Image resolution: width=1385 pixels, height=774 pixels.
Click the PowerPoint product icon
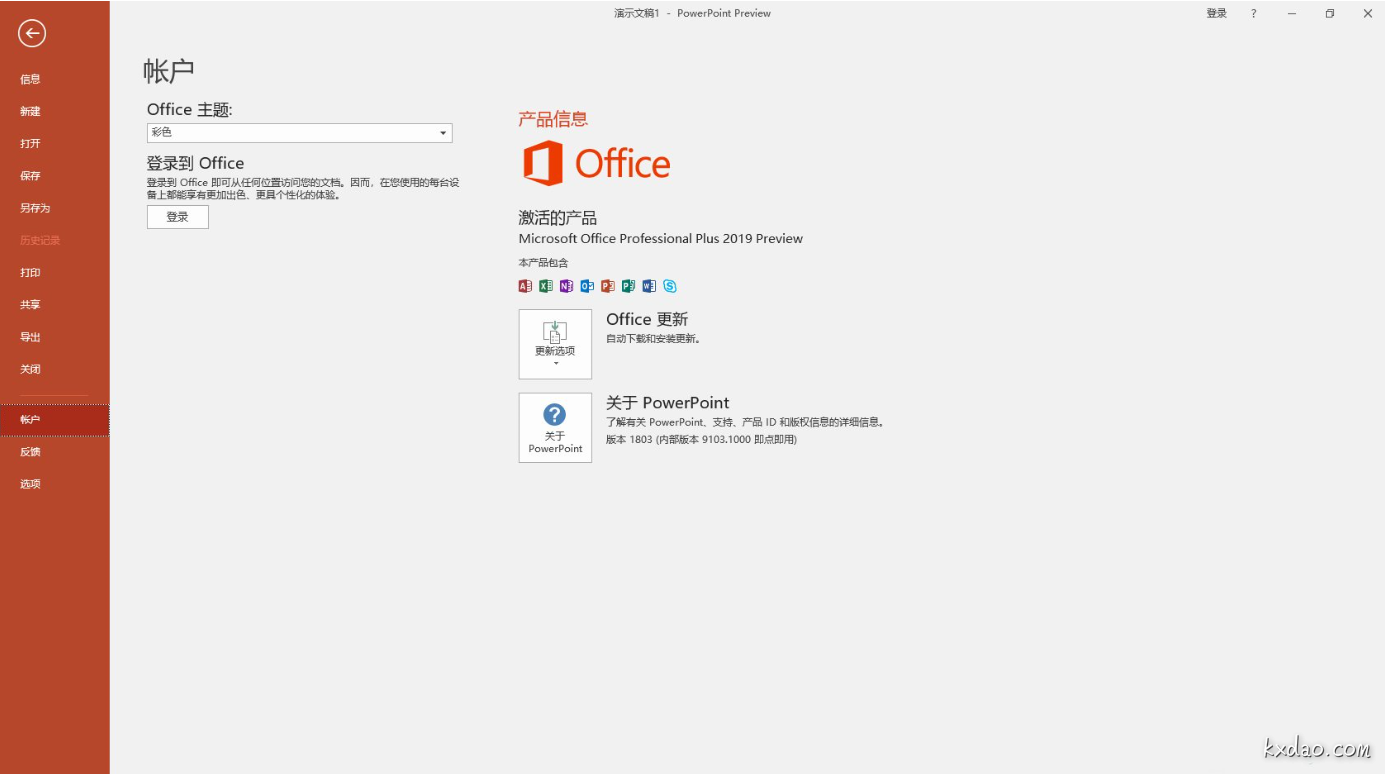pyautogui.click(x=608, y=286)
